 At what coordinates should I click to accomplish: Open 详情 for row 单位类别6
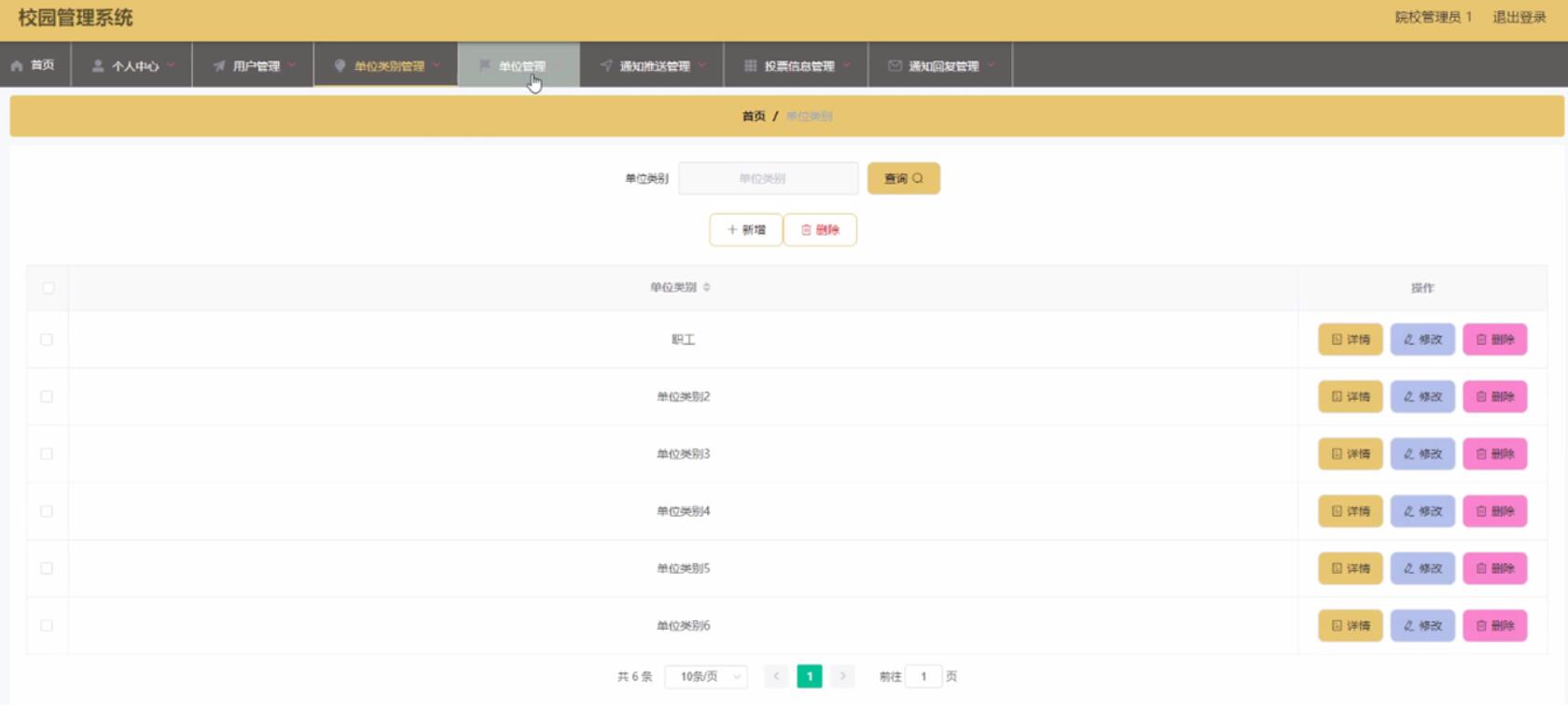click(x=1351, y=626)
